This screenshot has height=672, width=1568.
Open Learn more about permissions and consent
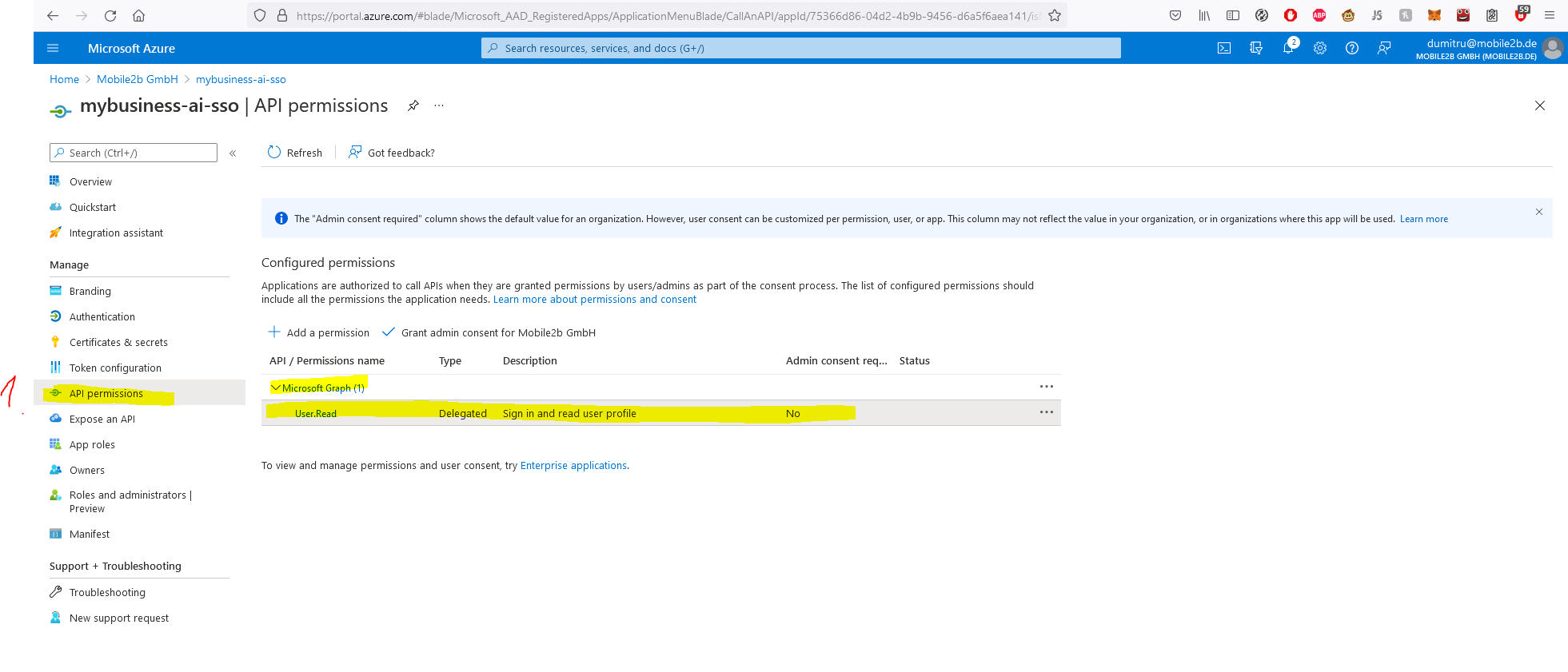pyautogui.click(x=594, y=300)
